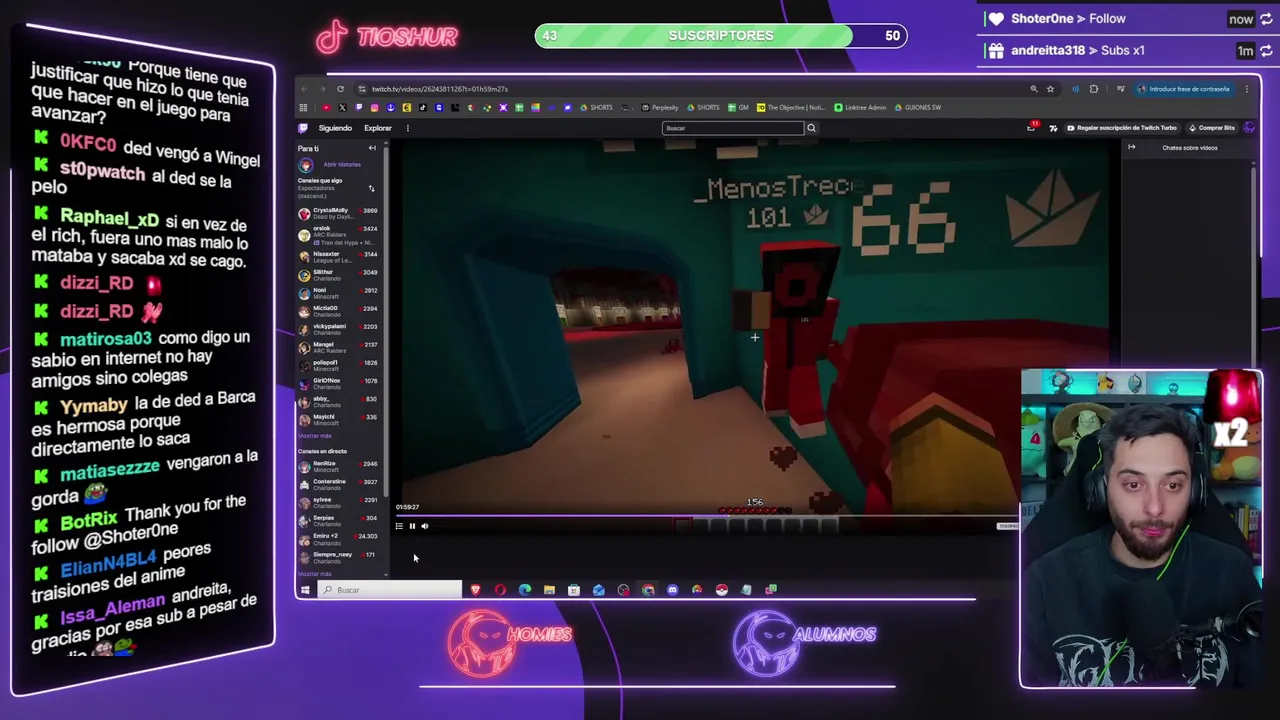Switch to the Explorar tab
The height and width of the screenshot is (720, 1280).
point(378,128)
